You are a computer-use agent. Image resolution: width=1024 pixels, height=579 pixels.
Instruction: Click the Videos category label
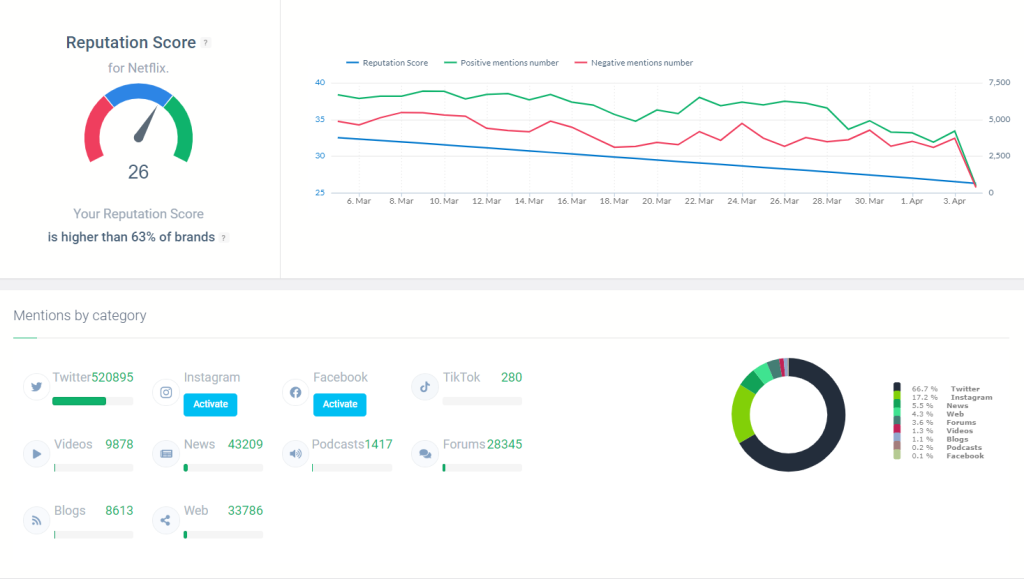73,445
